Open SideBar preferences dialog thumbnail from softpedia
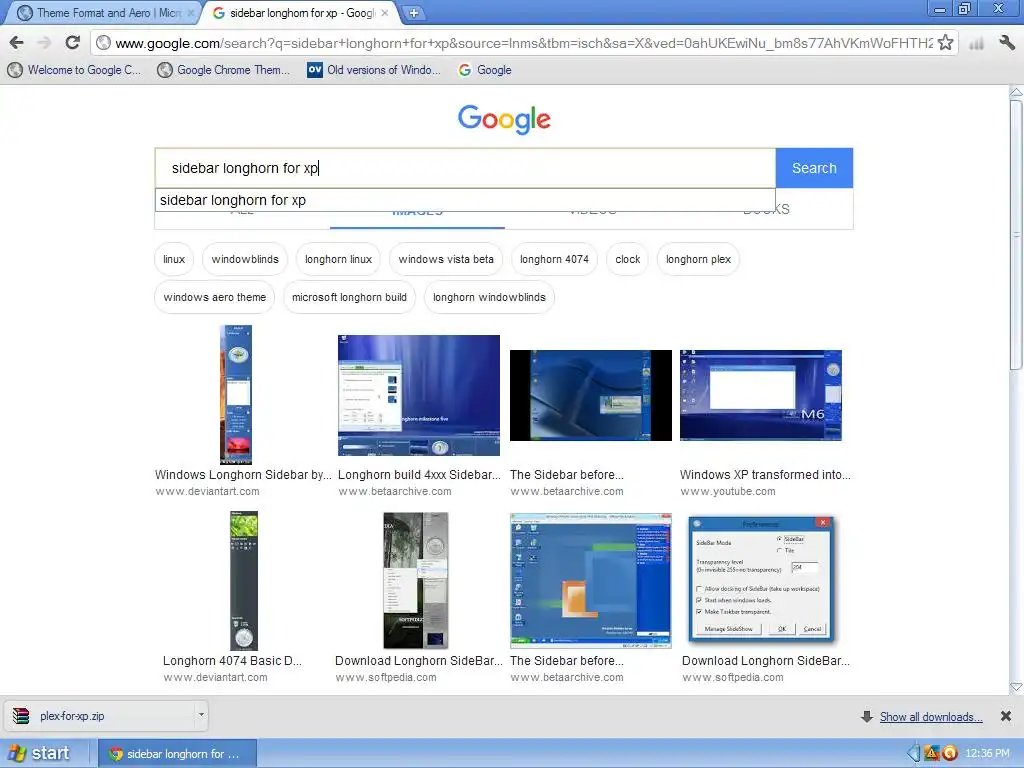Image resolution: width=1024 pixels, height=768 pixels. pyautogui.click(x=761, y=580)
